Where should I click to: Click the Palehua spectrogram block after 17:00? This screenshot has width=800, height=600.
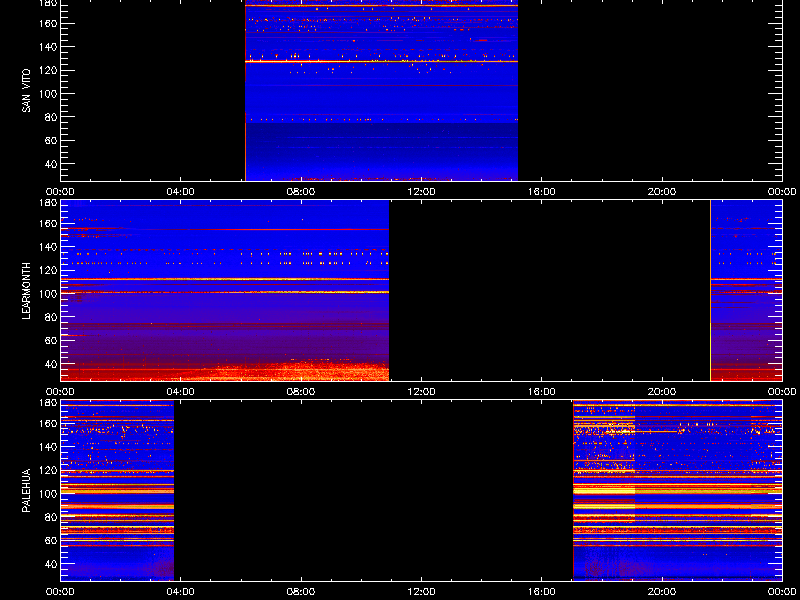pyautogui.click(x=678, y=490)
